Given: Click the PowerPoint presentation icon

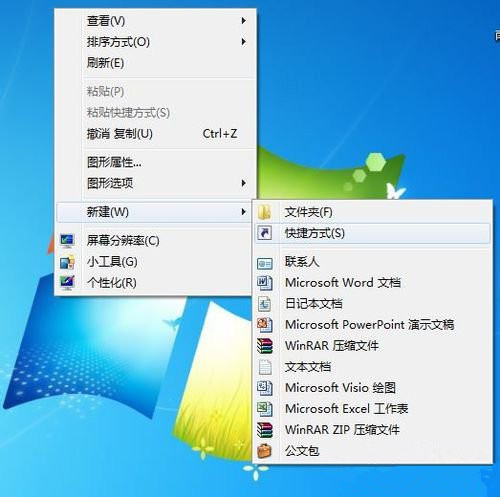Looking at the screenshot, I should click(265, 325).
